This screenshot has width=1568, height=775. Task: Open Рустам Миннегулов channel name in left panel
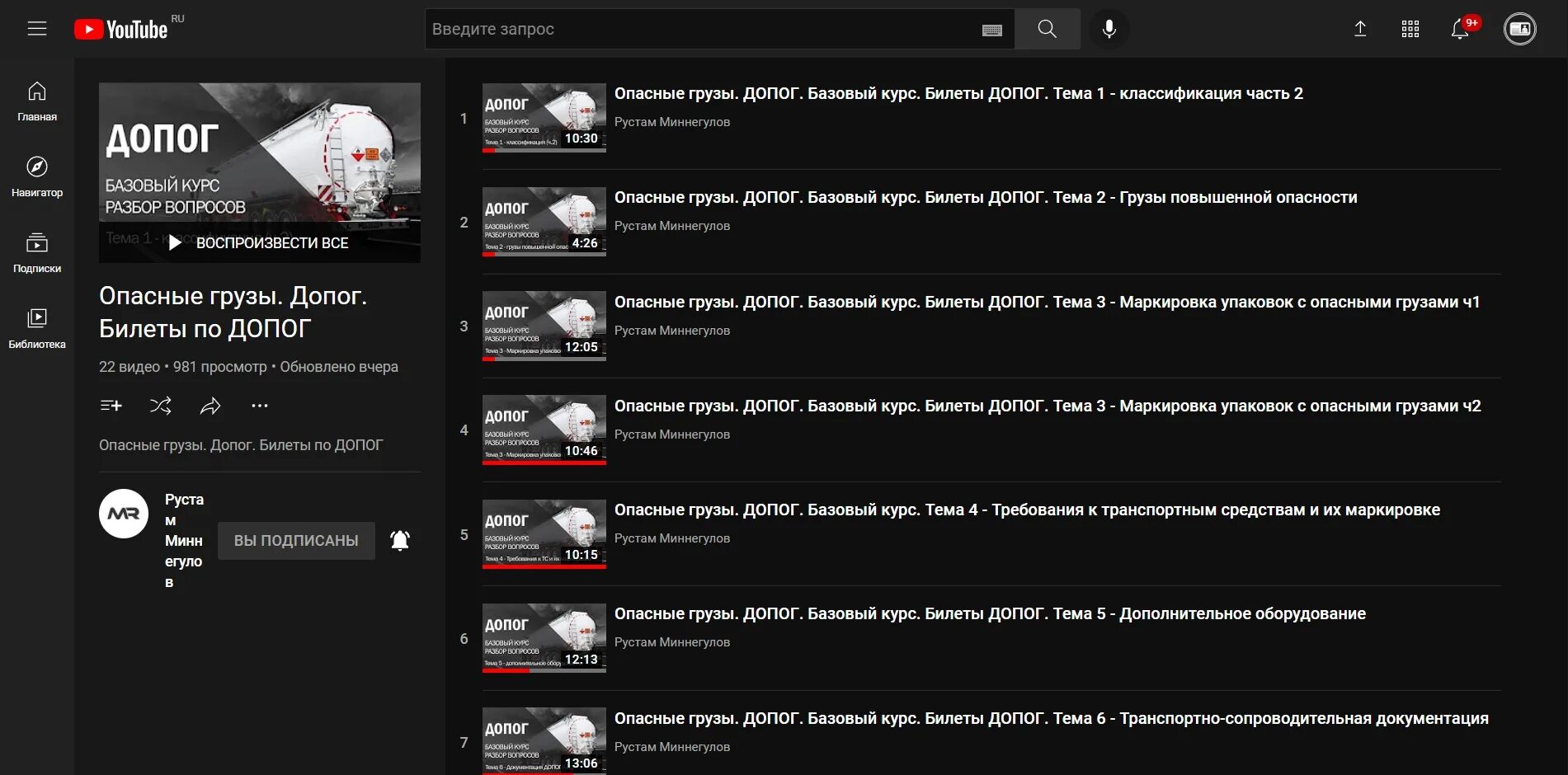tap(184, 541)
